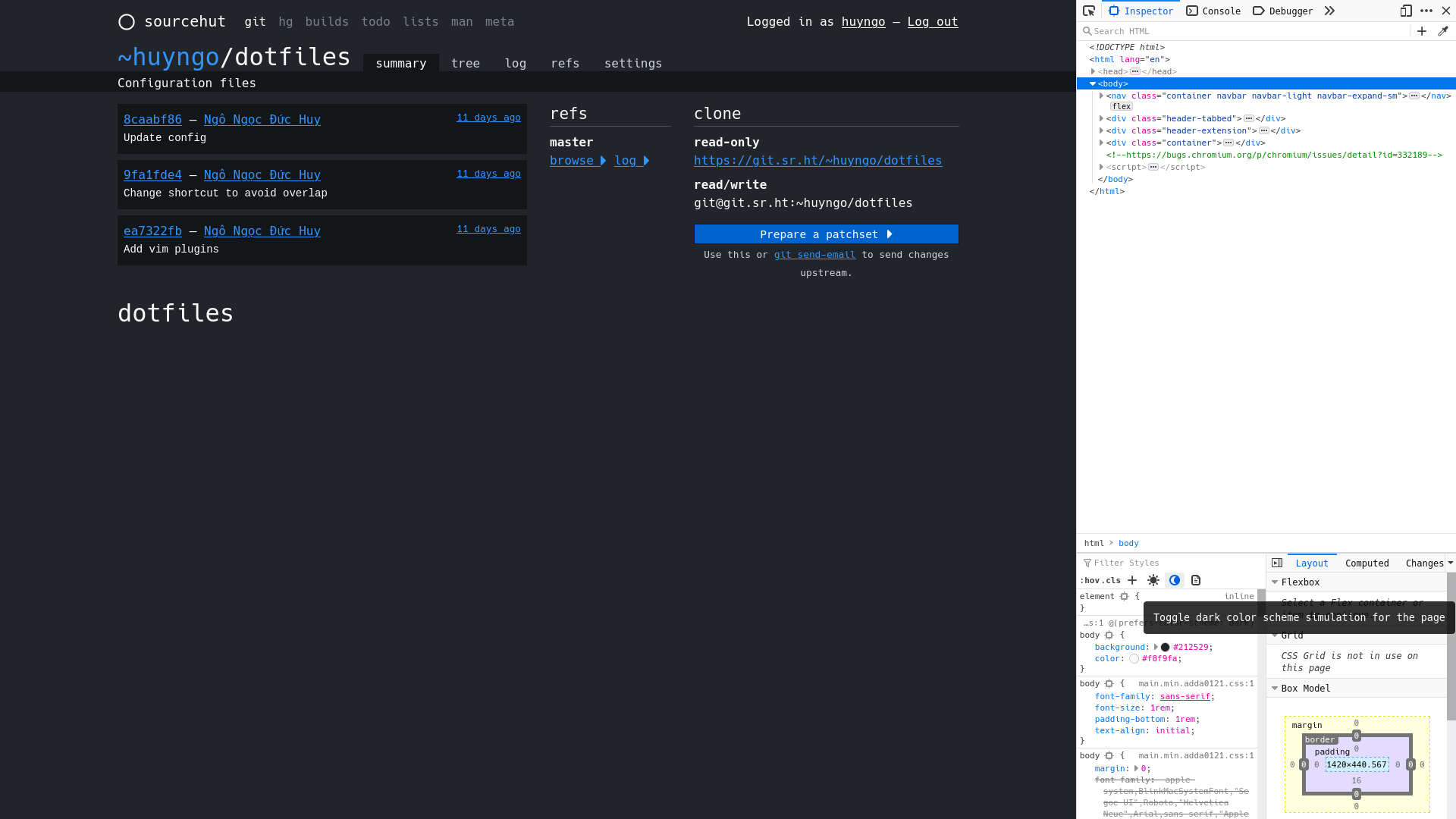Highlight elements matching the element rule selector
This screenshot has height=819, width=1456.
1125,597
